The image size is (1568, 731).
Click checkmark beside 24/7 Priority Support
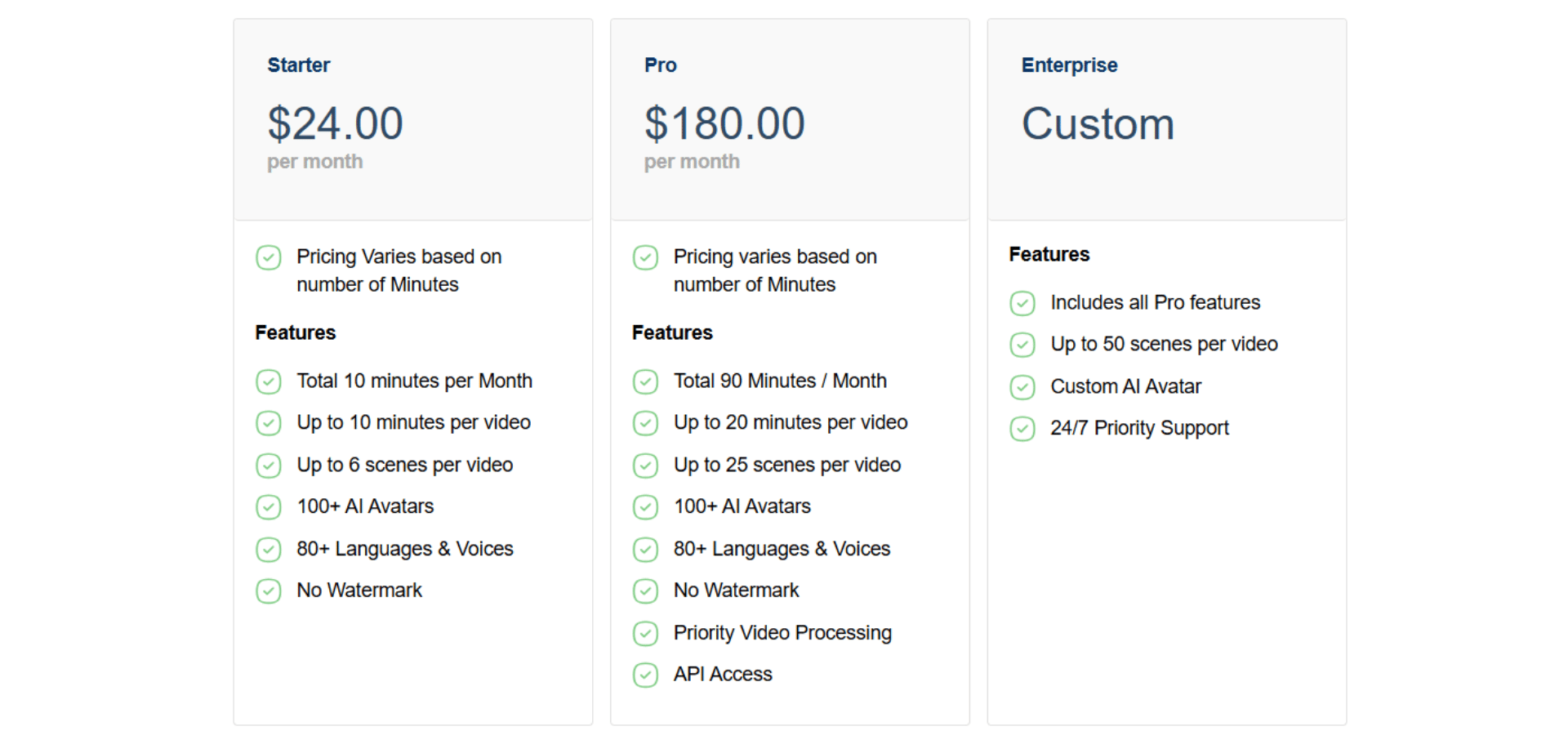pyautogui.click(x=1022, y=429)
